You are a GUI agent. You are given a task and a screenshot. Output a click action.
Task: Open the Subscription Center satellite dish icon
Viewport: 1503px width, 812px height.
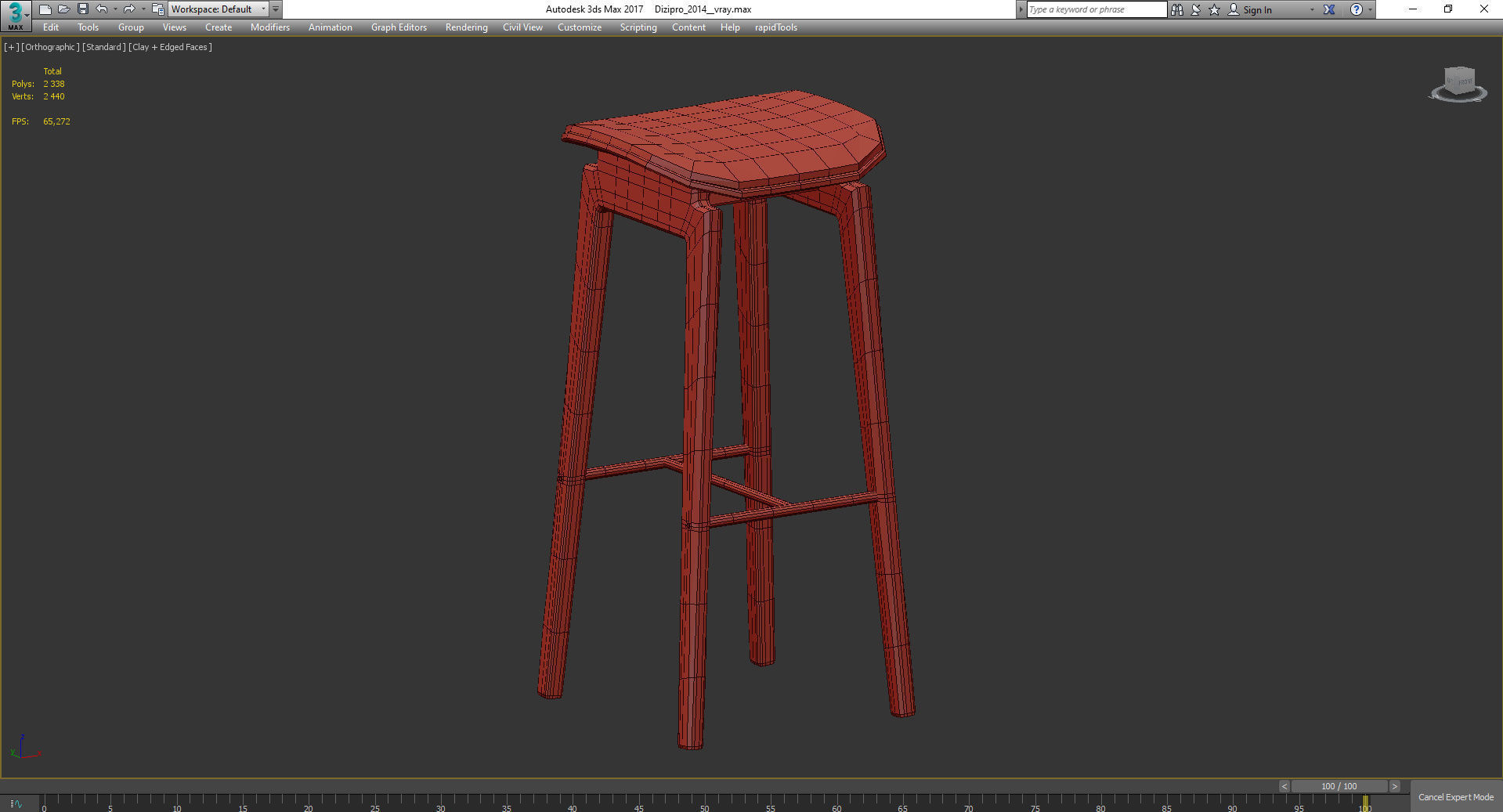(x=1196, y=9)
